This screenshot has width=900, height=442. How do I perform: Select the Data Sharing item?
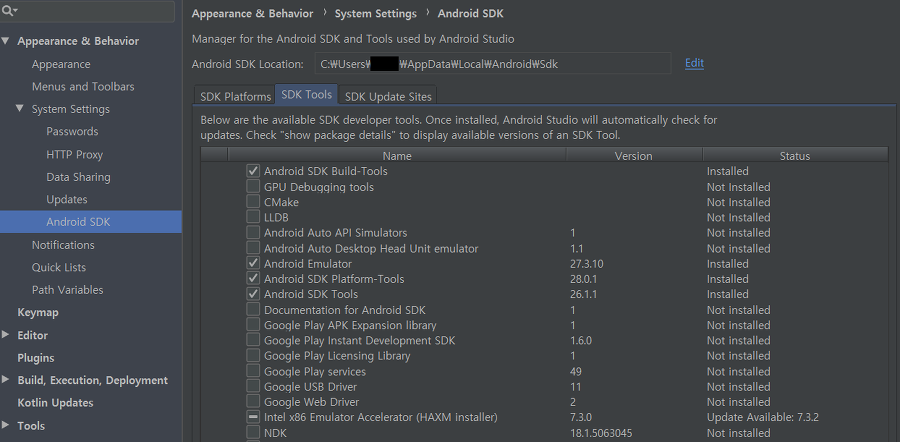point(78,177)
